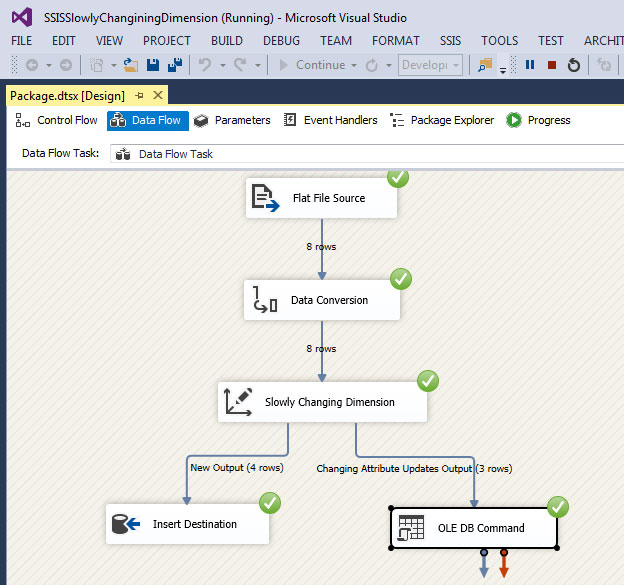
Task: Expand the Undo history dropdown arrow
Action: pos(223,65)
